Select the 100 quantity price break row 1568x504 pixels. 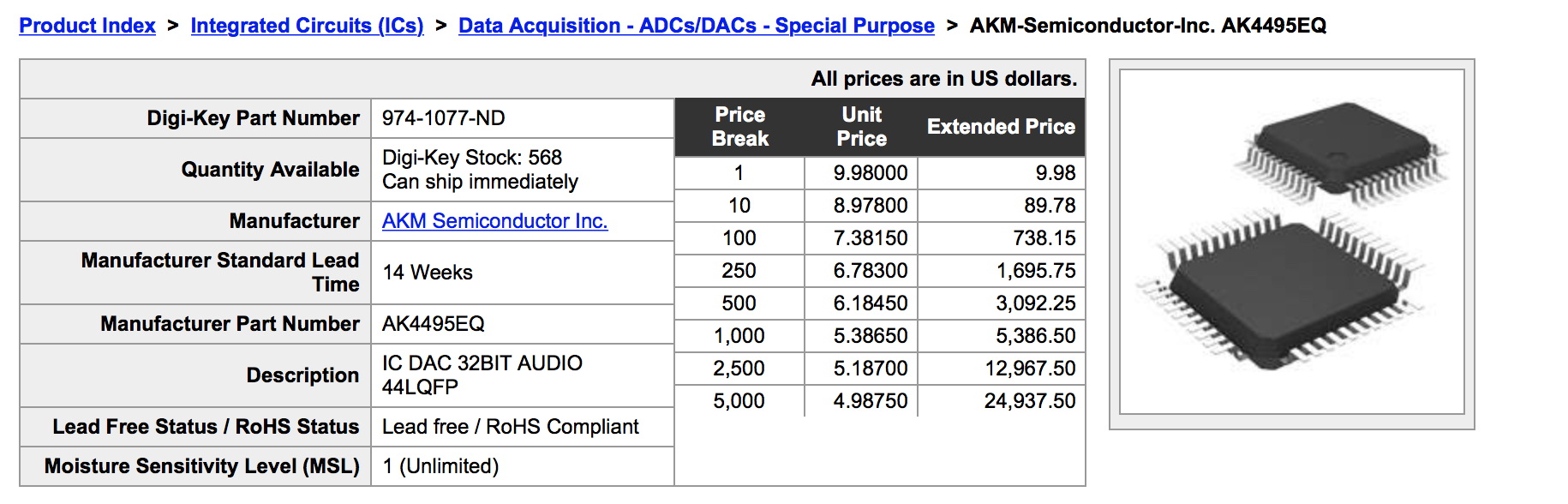click(x=880, y=238)
